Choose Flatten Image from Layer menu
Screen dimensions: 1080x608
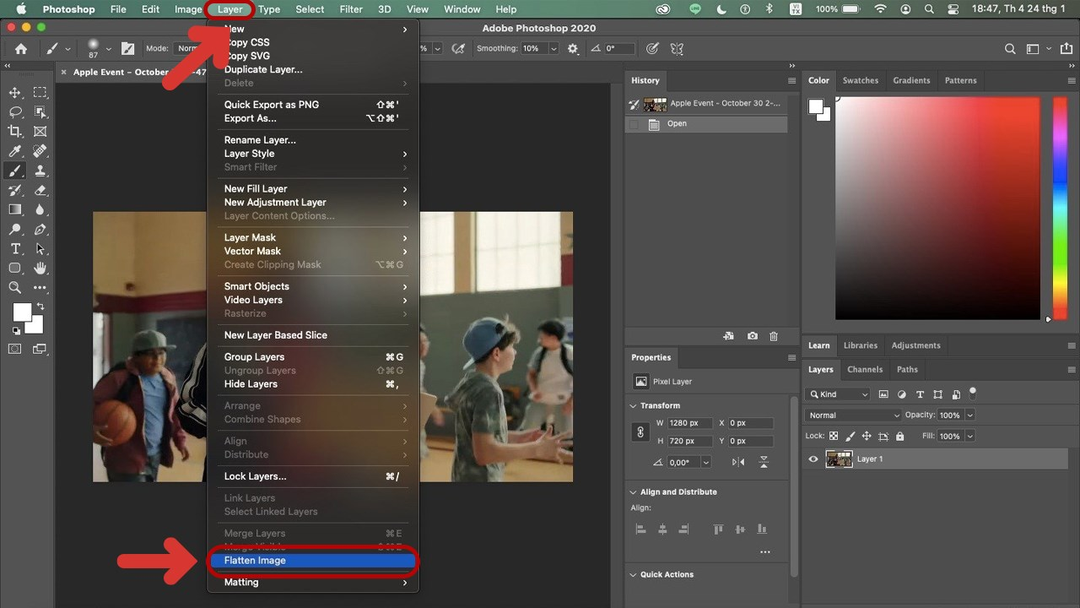tap(255, 561)
